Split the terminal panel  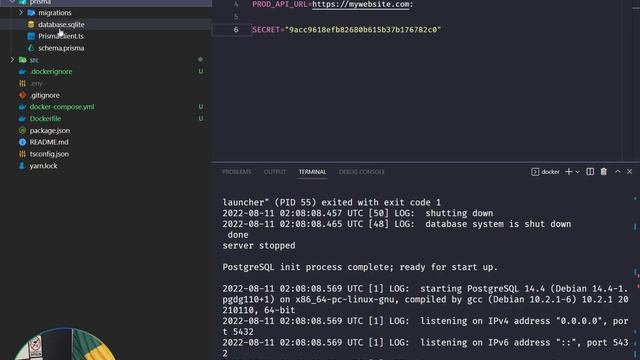(590, 172)
